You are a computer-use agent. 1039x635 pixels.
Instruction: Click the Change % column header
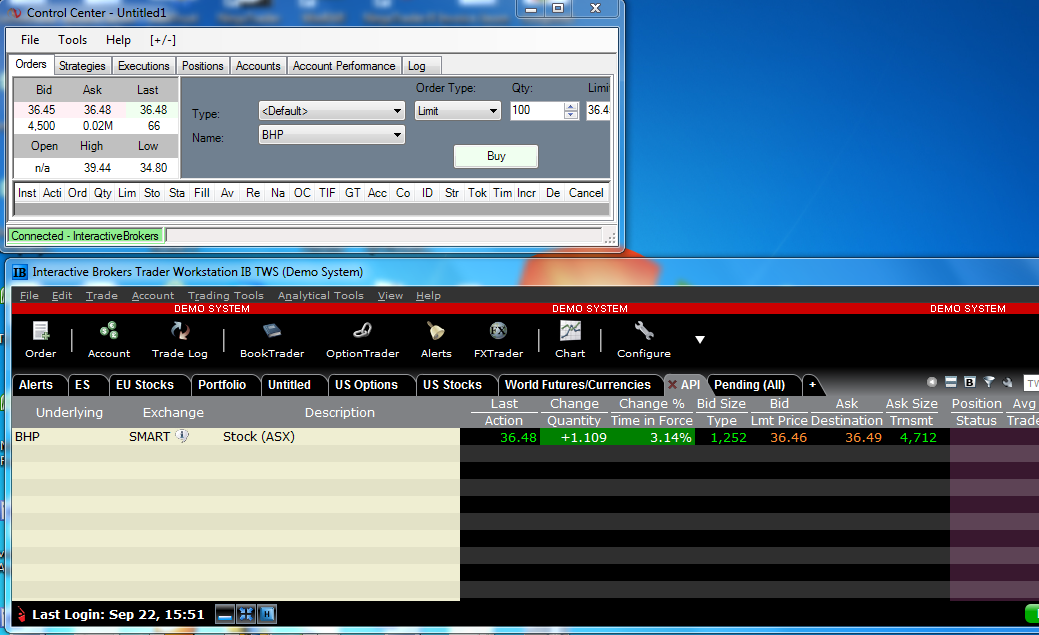click(651, 403)
